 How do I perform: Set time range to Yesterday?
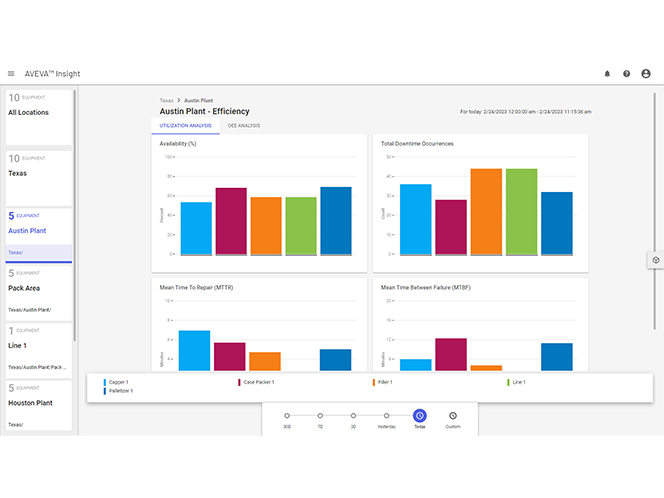click(x=386, y=415)
